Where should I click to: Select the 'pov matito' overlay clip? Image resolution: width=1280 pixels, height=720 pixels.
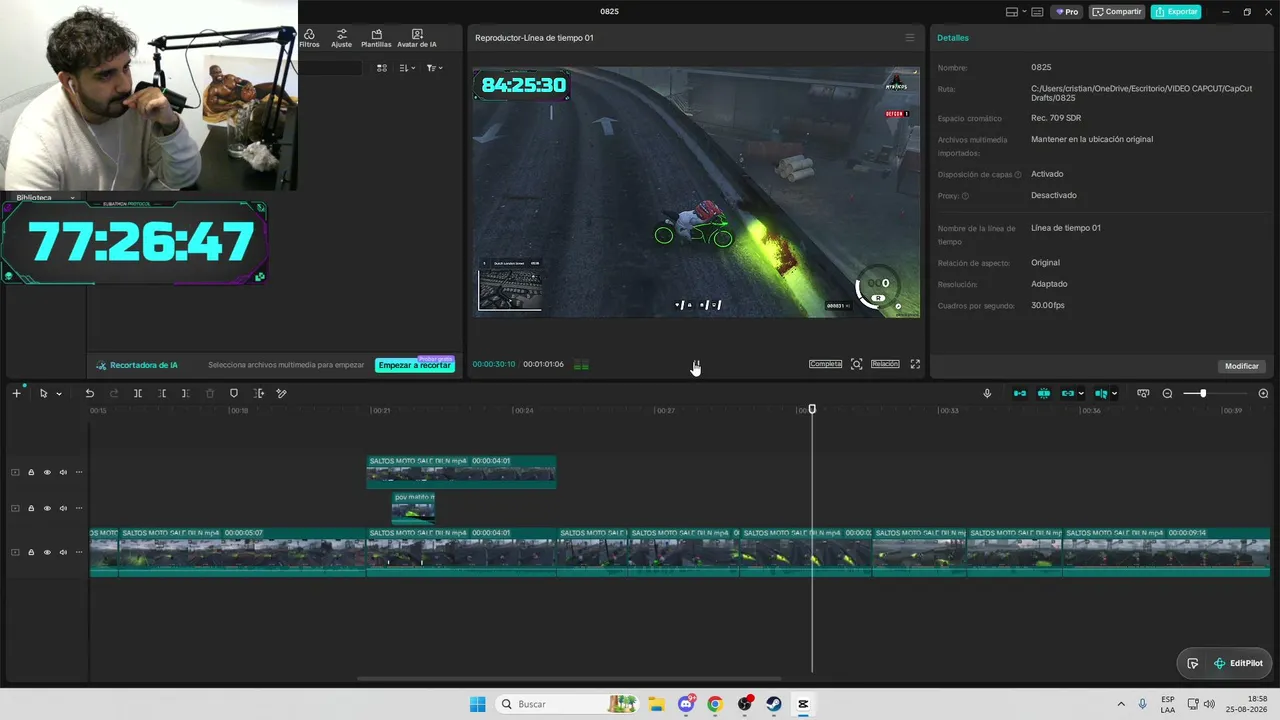pos(413,507)
